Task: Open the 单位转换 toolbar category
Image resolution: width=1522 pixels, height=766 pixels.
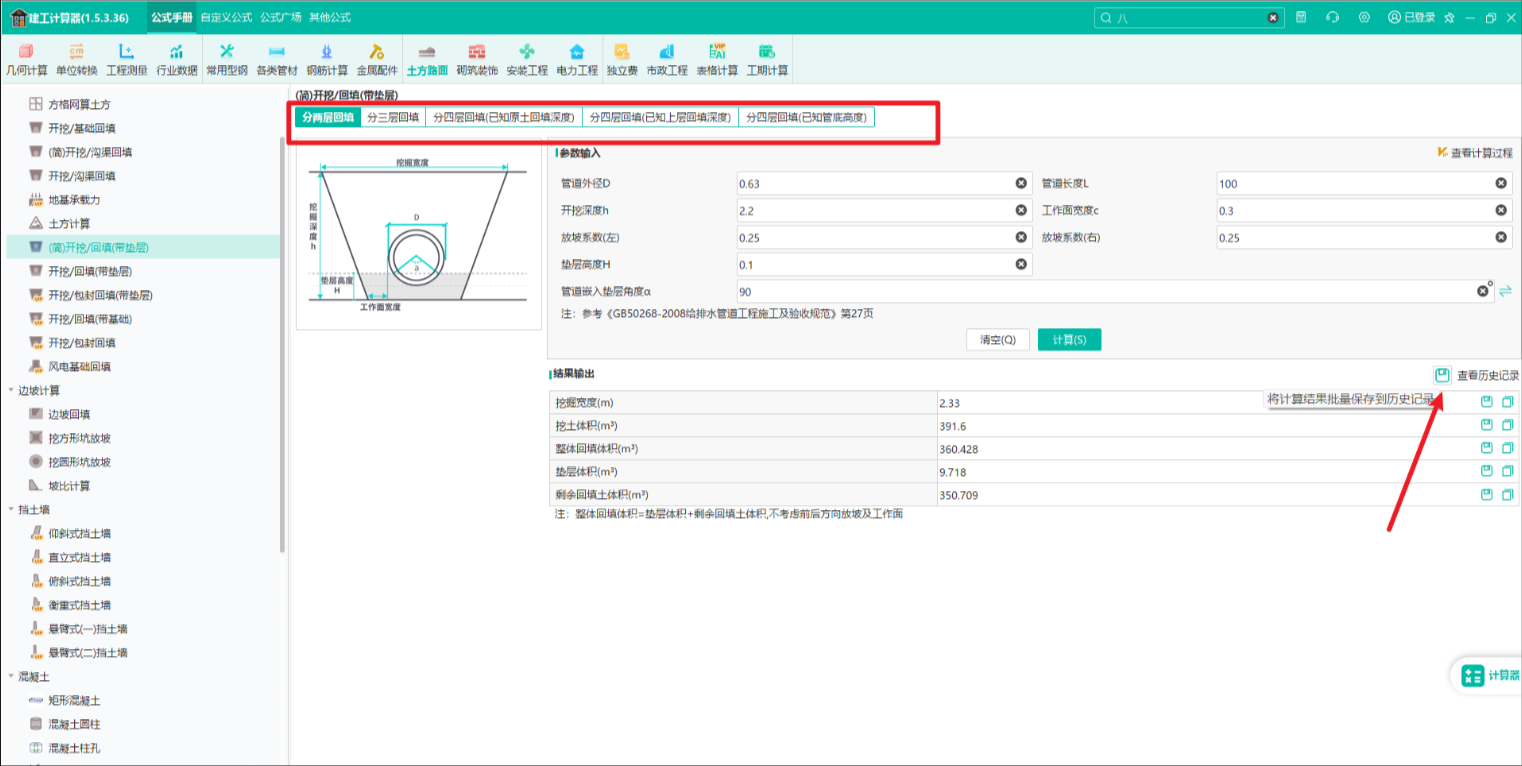Action: click(x=76, y=59)
